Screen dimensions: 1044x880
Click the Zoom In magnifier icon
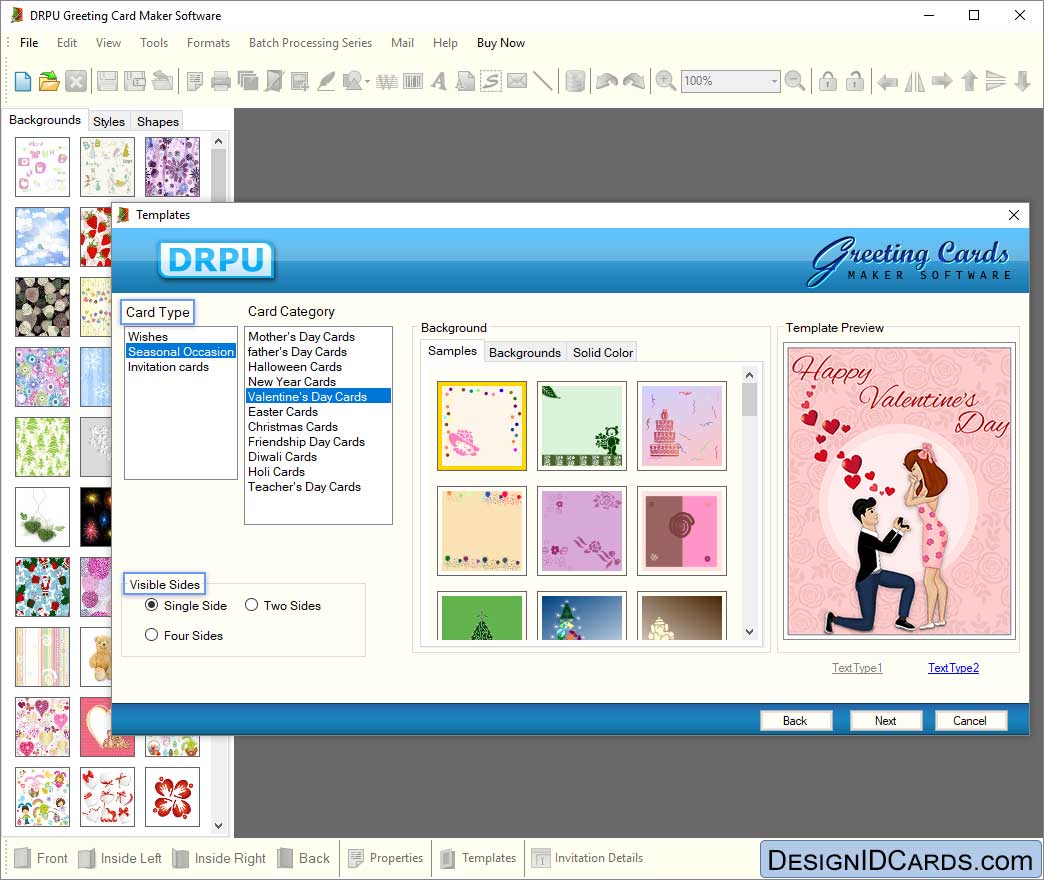click(665, 81)
